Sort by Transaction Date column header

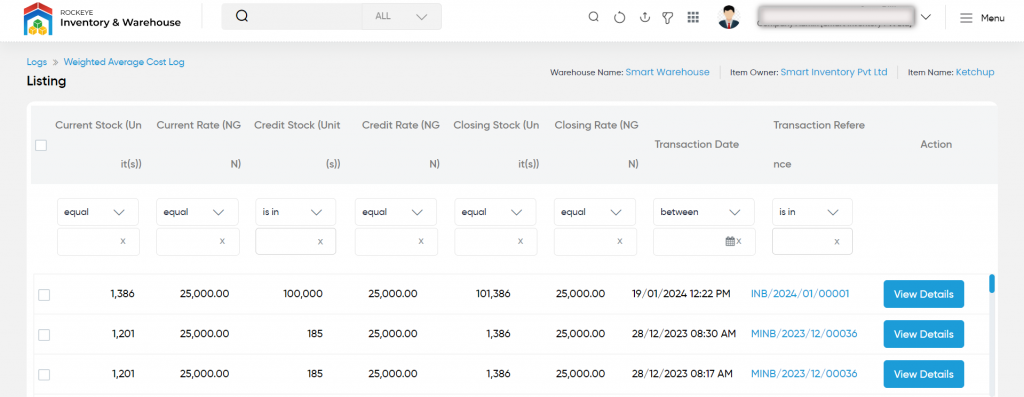tap(697, 144)
